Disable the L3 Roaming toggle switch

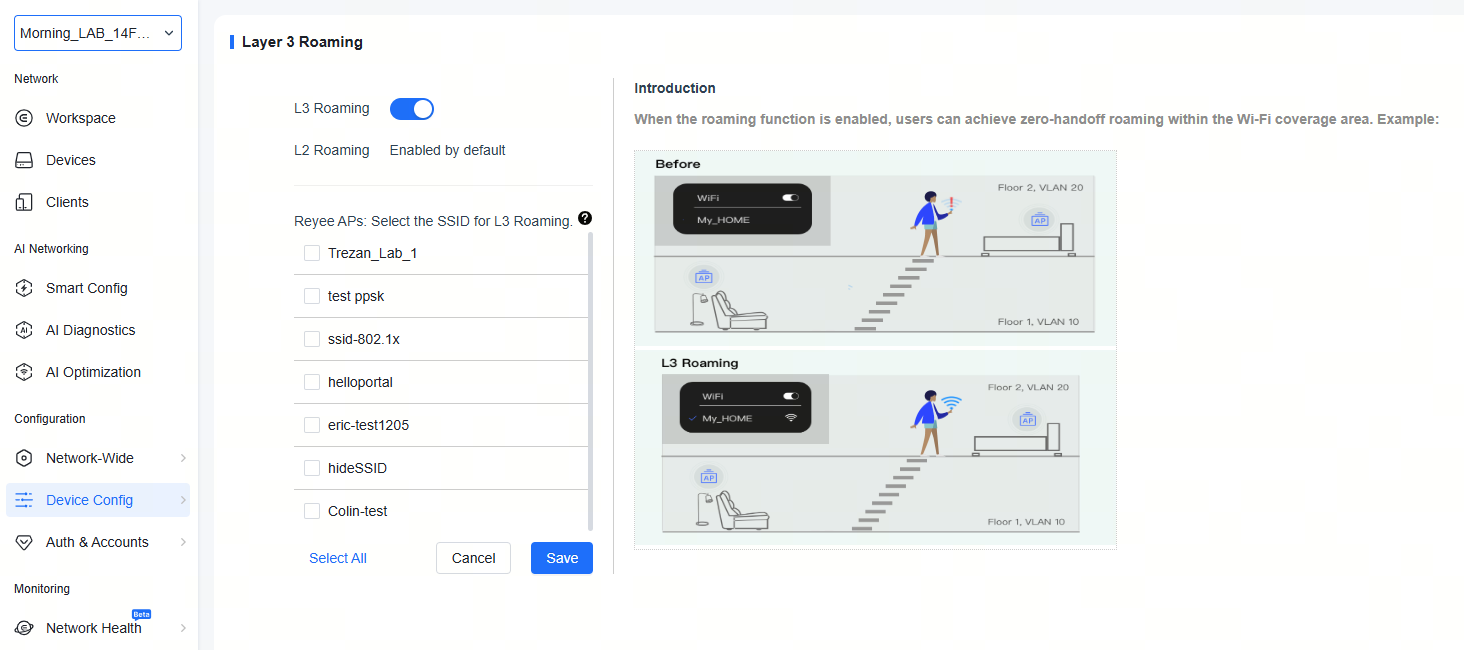[x=411, y=109]
